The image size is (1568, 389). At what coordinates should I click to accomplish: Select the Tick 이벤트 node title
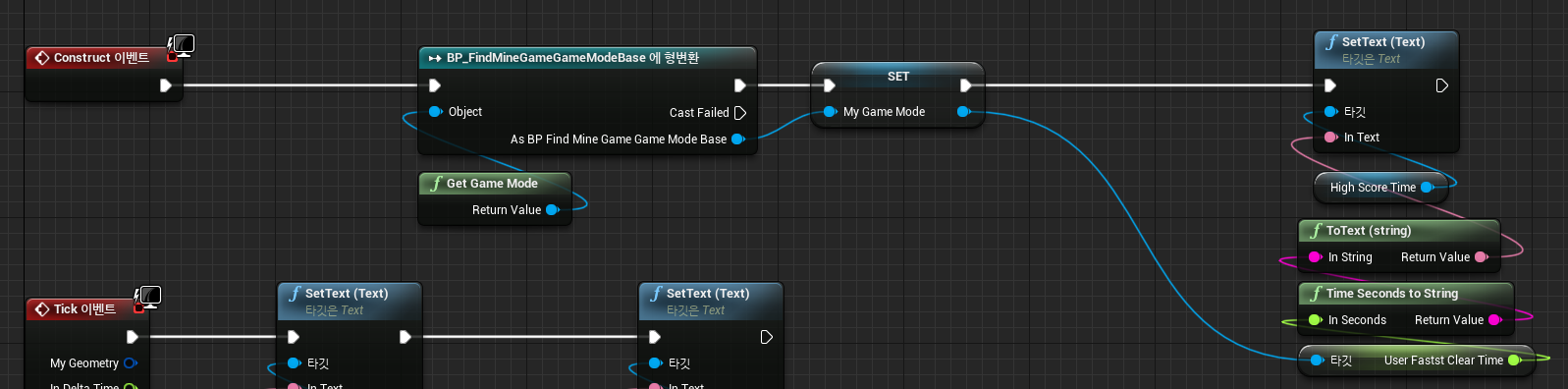click(x=84, y=309)
